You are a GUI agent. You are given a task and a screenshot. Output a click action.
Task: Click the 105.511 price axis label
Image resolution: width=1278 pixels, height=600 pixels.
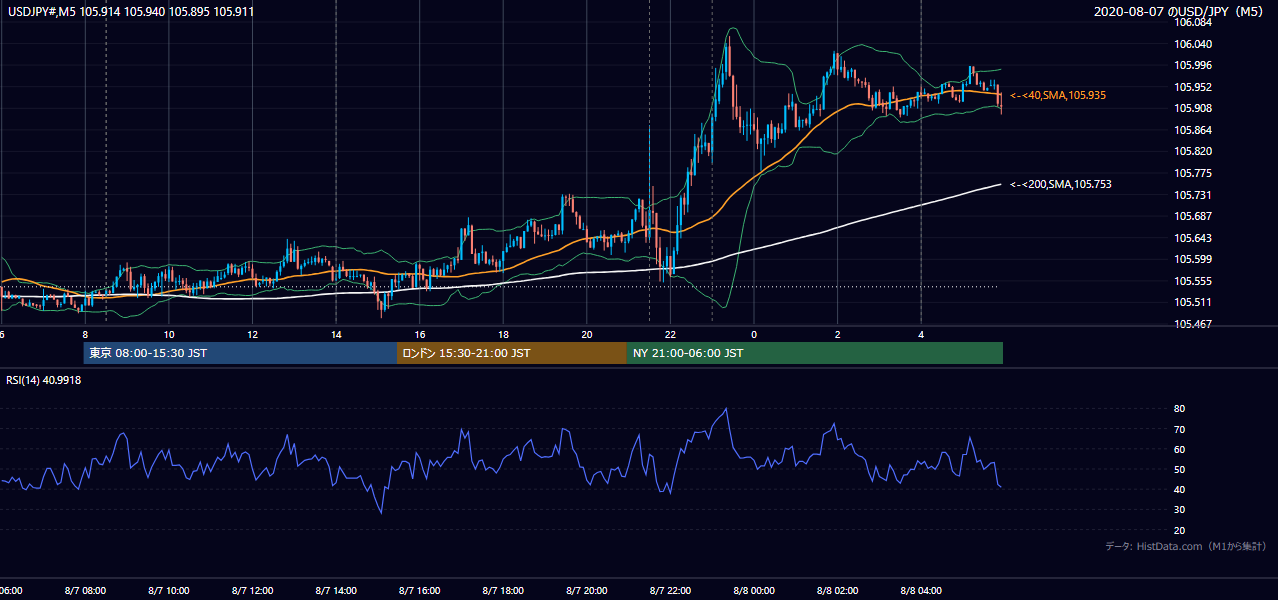click(x=1193, y=302)
